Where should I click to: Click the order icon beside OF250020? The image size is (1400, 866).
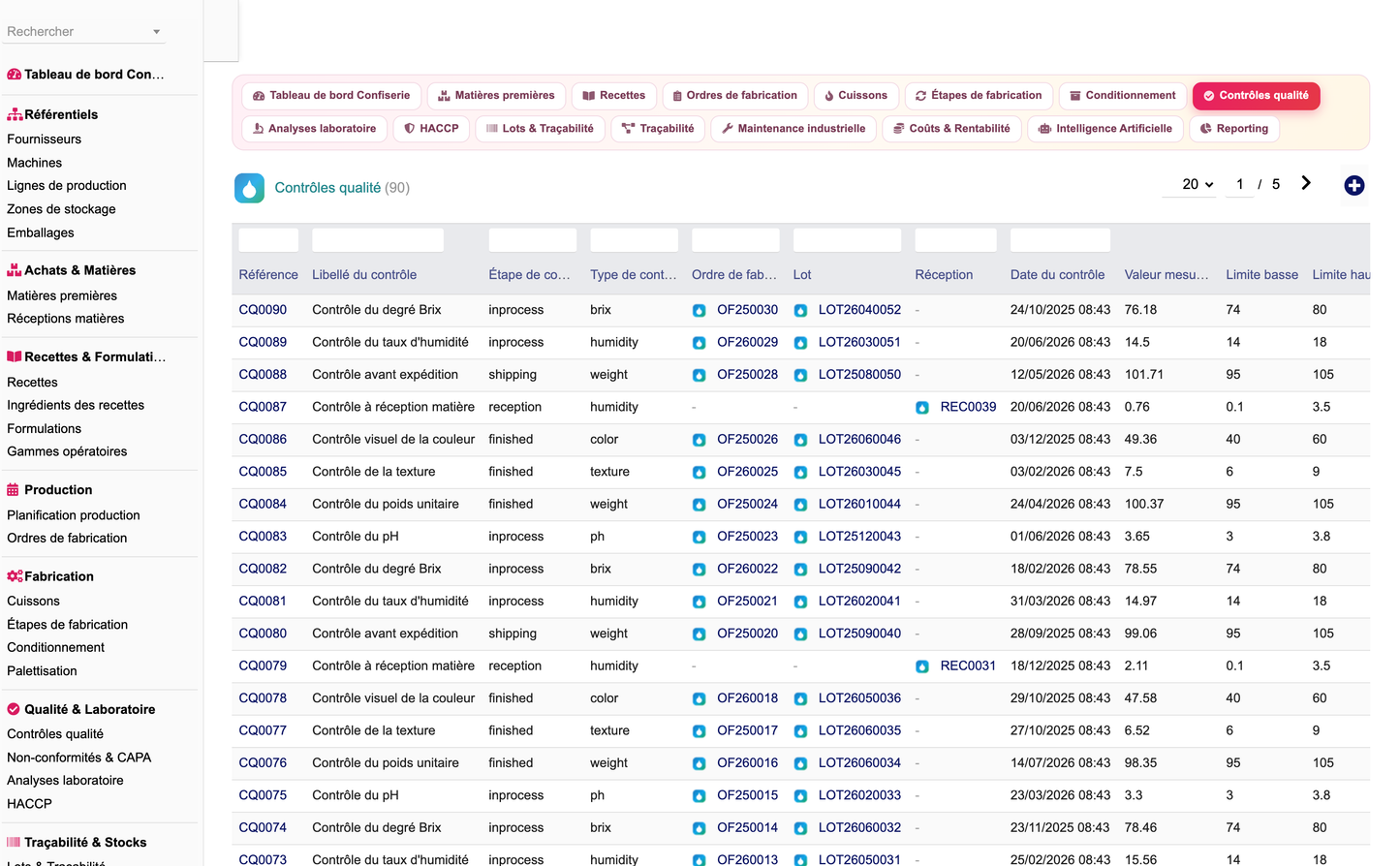point(699,634)
